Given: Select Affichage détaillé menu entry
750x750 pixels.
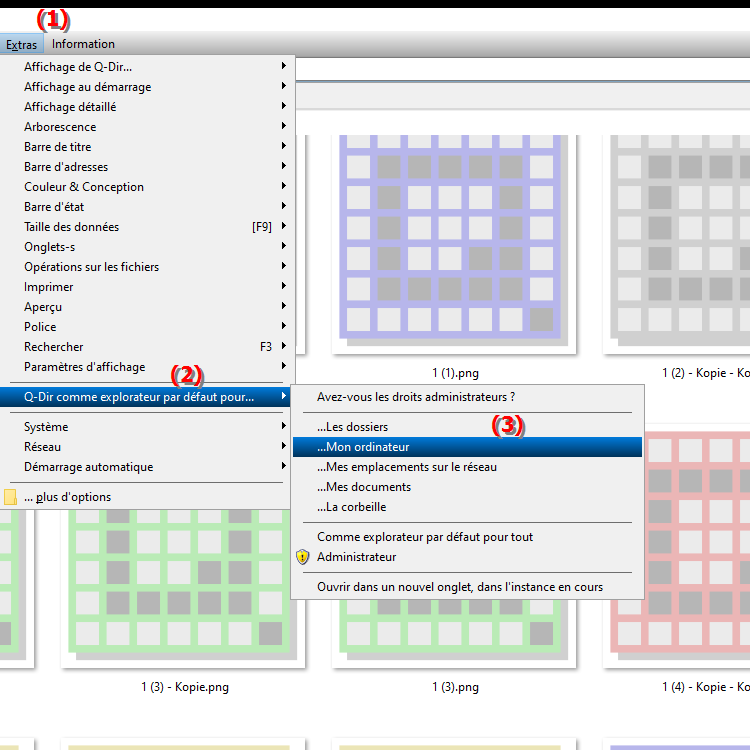Looking at the screenshot, I should point(147,107).
